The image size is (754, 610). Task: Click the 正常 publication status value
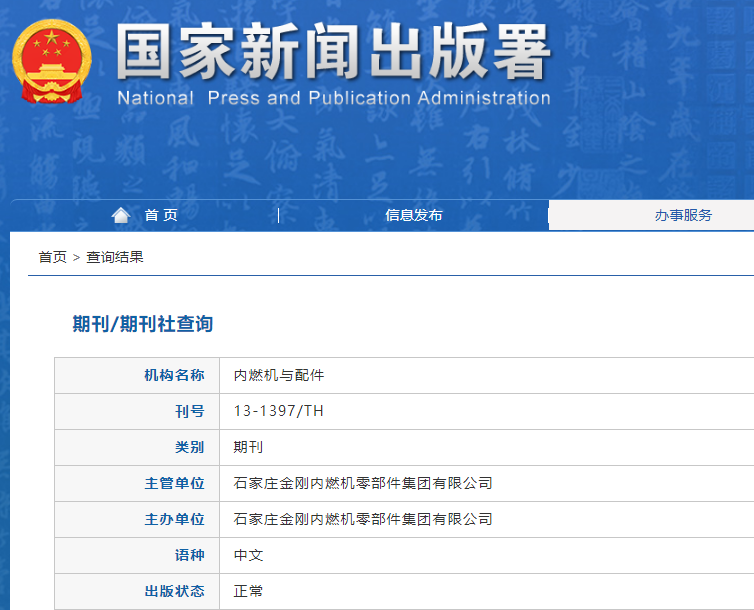point(248,591)
